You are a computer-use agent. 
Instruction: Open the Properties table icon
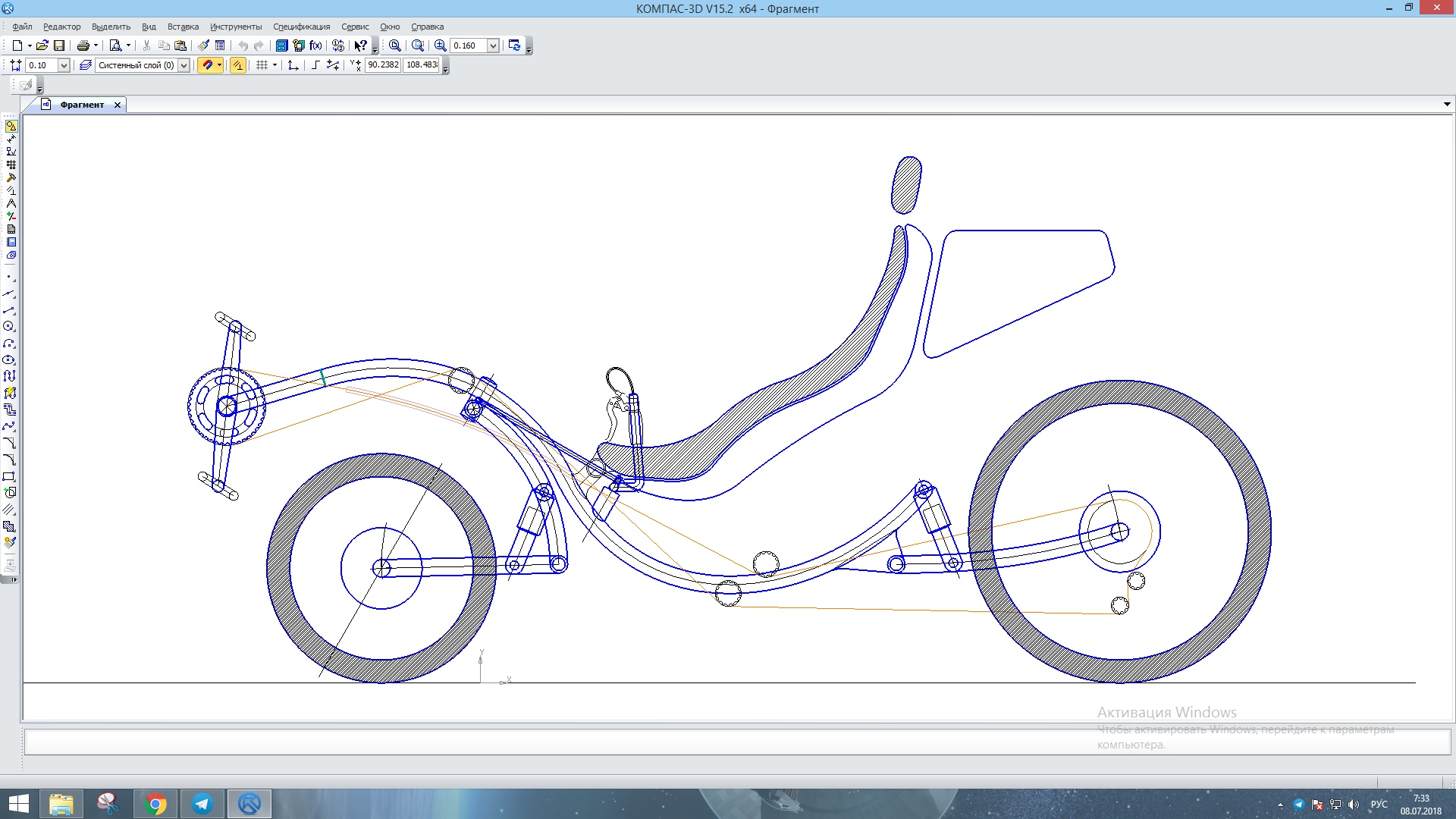click(x=220, y=45)
